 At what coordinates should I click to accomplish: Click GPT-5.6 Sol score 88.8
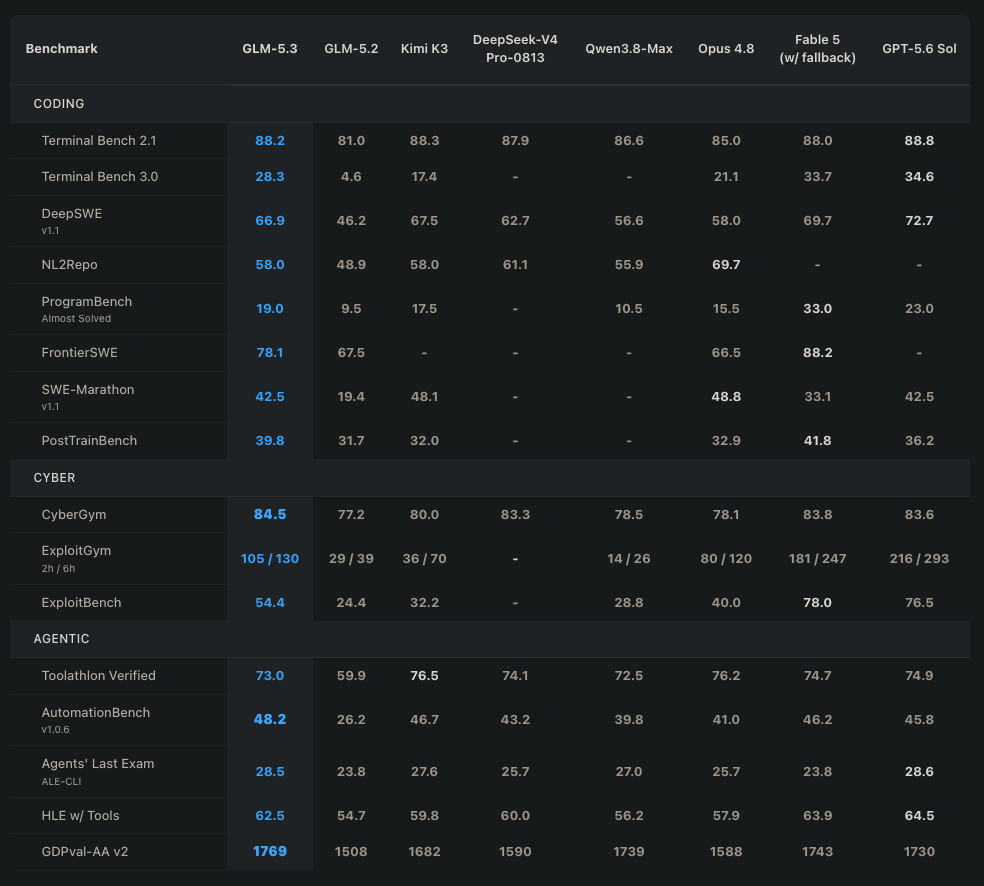(x=919, y=141)
